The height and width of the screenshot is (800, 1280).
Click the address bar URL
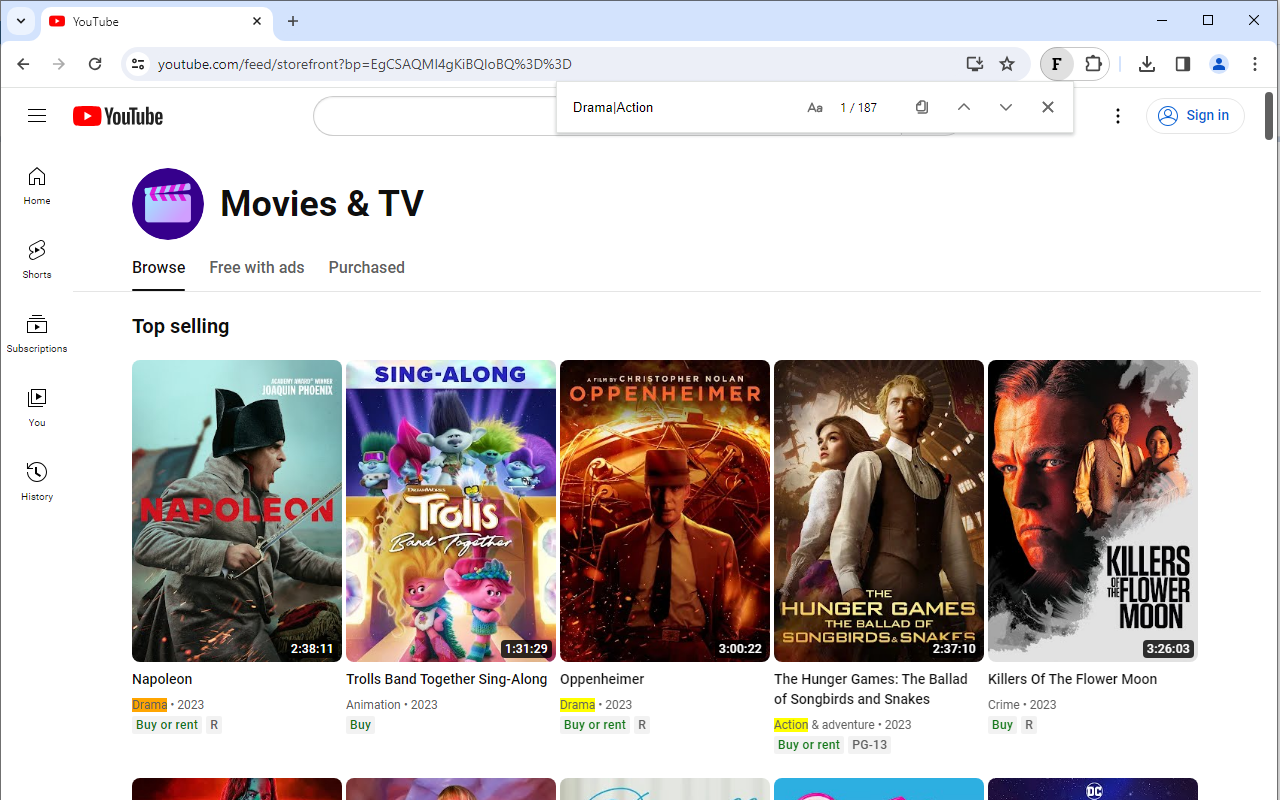tap(365, 64)
